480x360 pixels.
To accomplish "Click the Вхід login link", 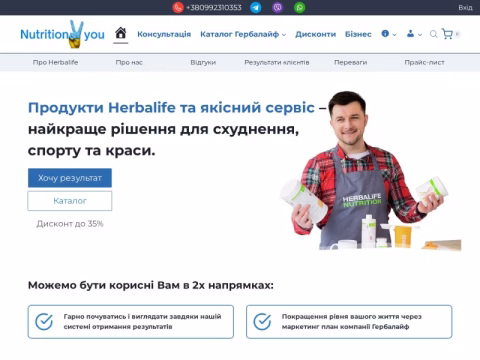I will (465, 7).
